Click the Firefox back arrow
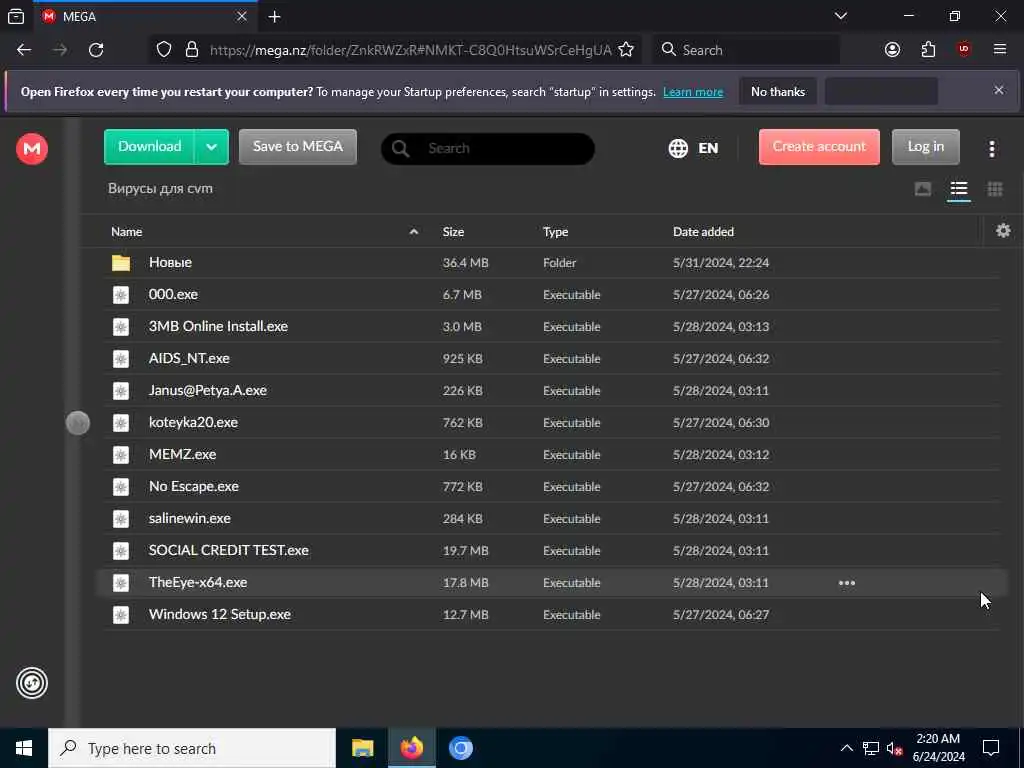1024x768 pixels. 24,50
